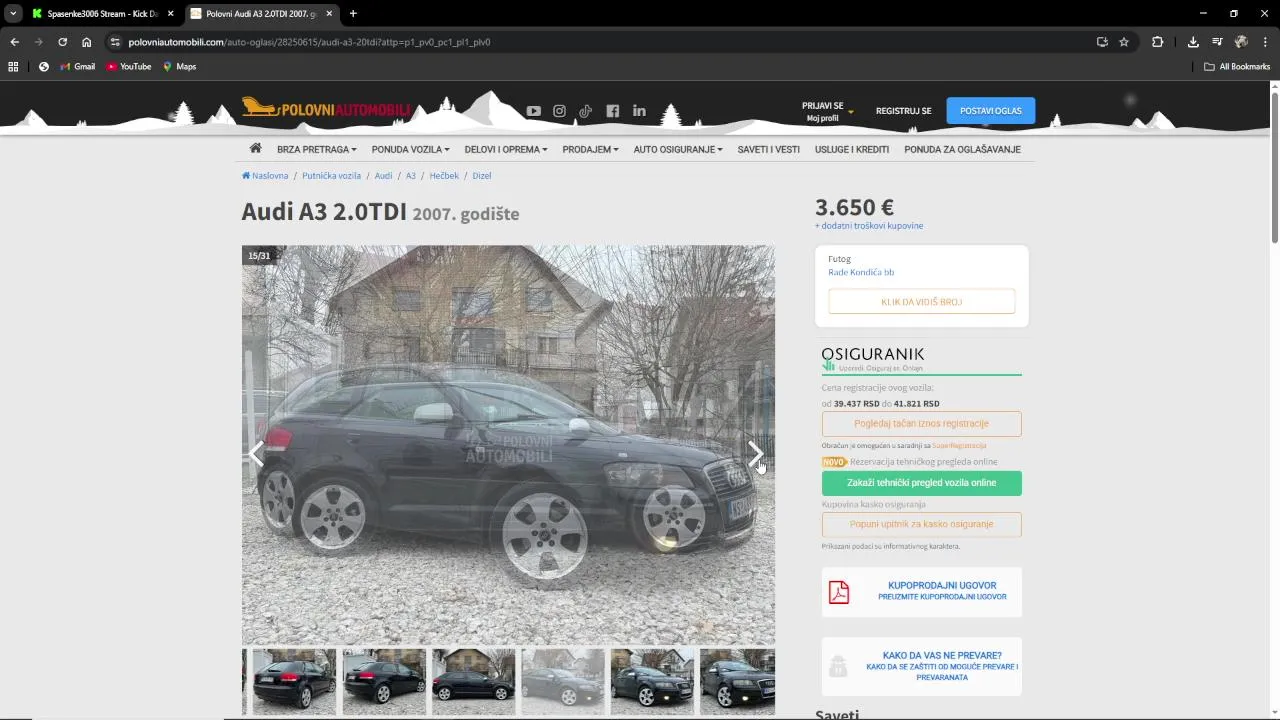Open Maps bookmark
The width and height of the screenshot is (1280, 720).
[179, 67]
